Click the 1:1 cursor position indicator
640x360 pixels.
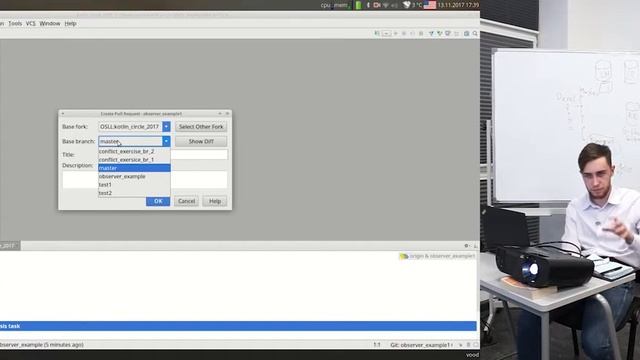(377, 345)
